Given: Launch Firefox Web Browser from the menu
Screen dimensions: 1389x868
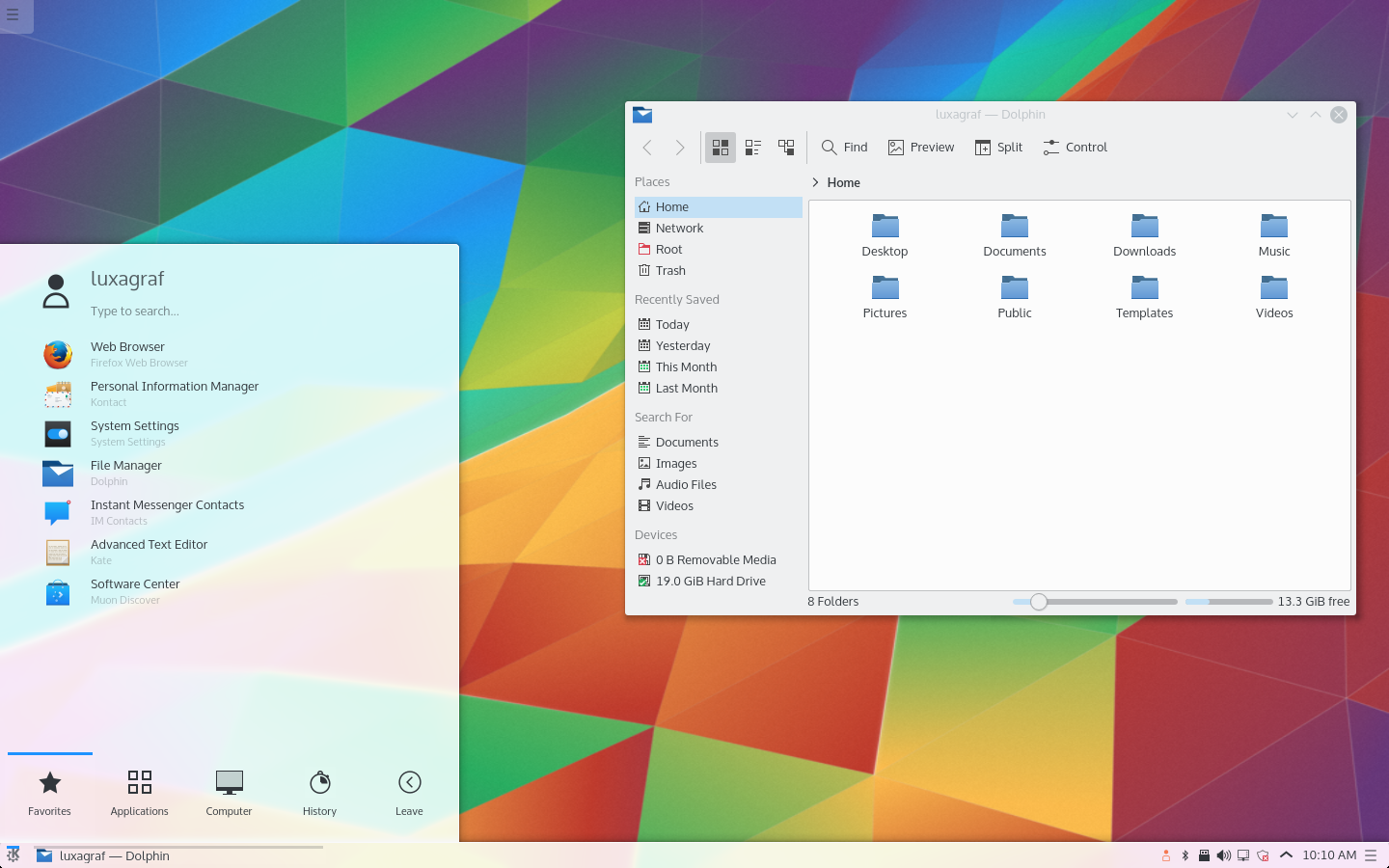Looking at the screenshot, I should (127, 354).
